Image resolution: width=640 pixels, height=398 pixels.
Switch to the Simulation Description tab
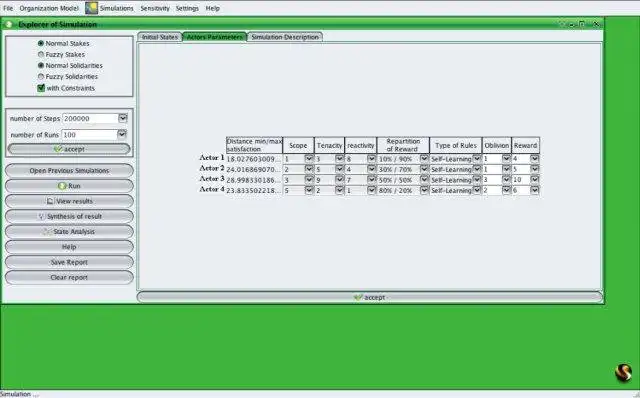click(285, 37)
